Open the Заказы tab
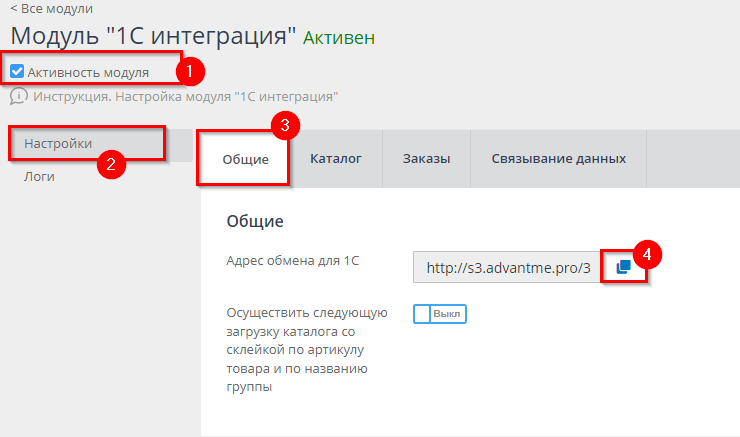This screenshot has height=437, width=740. [426, 158]
